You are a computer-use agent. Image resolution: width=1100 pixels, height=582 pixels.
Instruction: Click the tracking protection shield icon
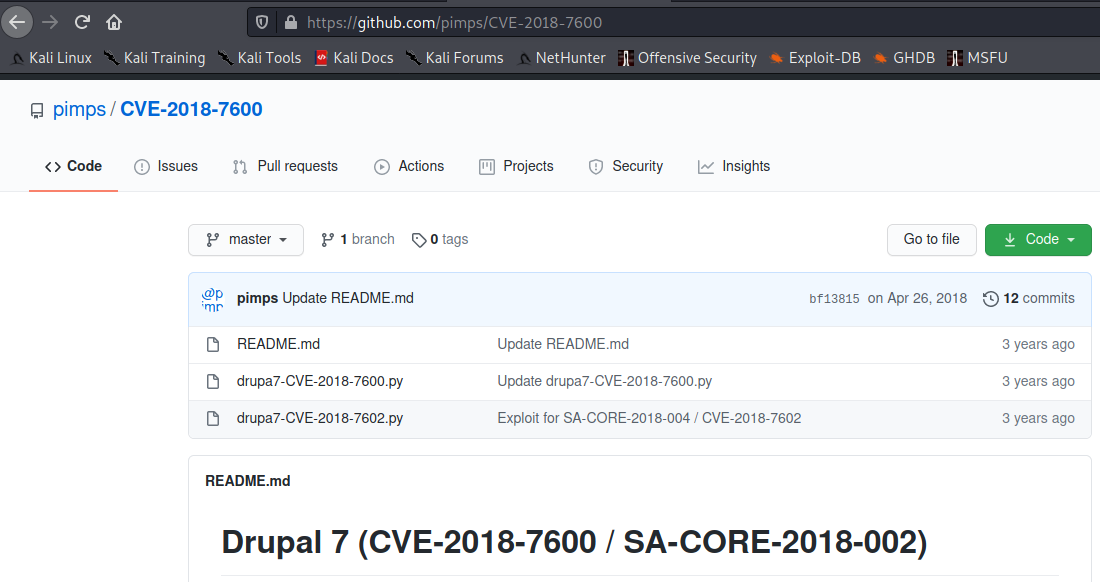click(x=262, y=22)
